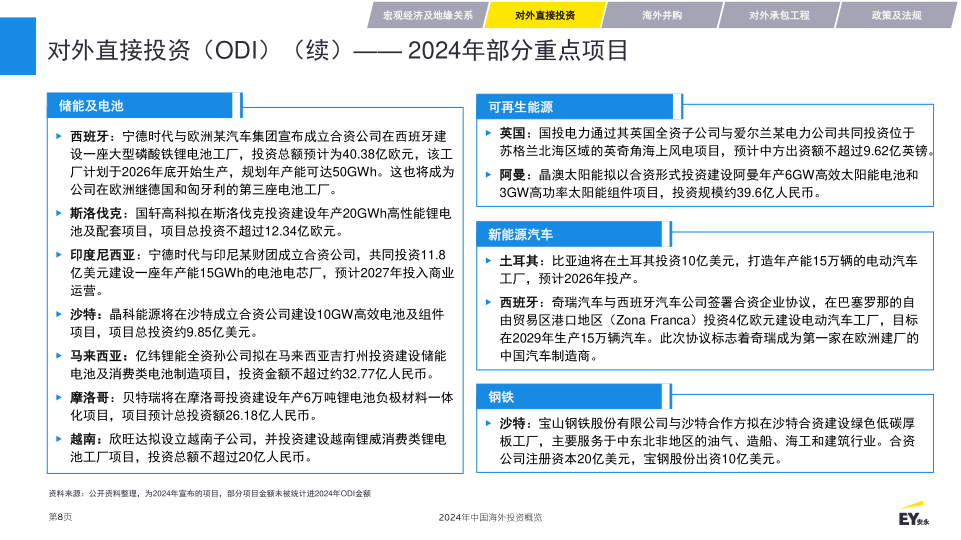Click the 越南 bullet about 欣旺达

point(258,448)
